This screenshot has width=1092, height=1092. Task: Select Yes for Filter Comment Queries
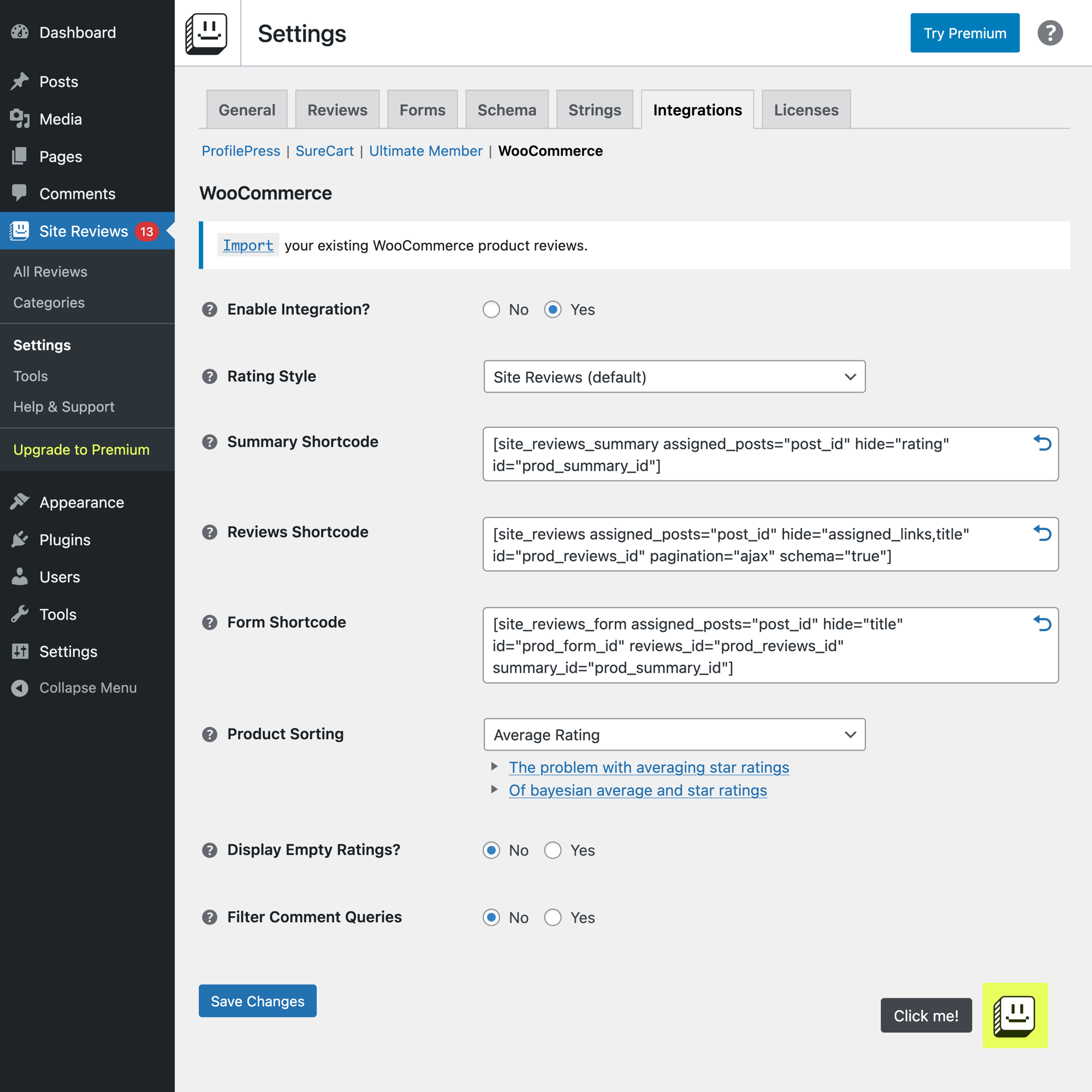553,917
